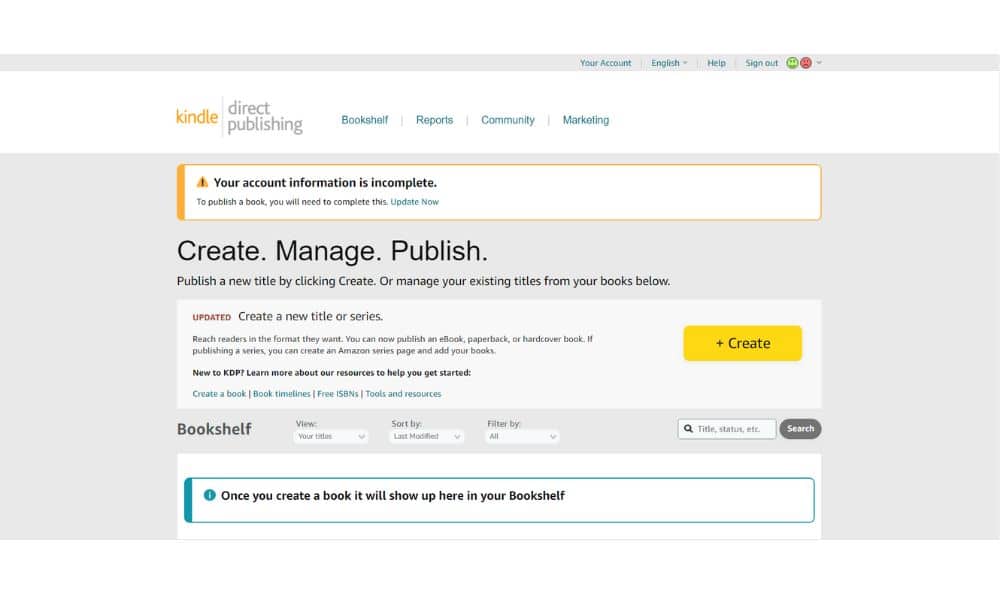
Task: Open the Help link
Action: [716, 62]
